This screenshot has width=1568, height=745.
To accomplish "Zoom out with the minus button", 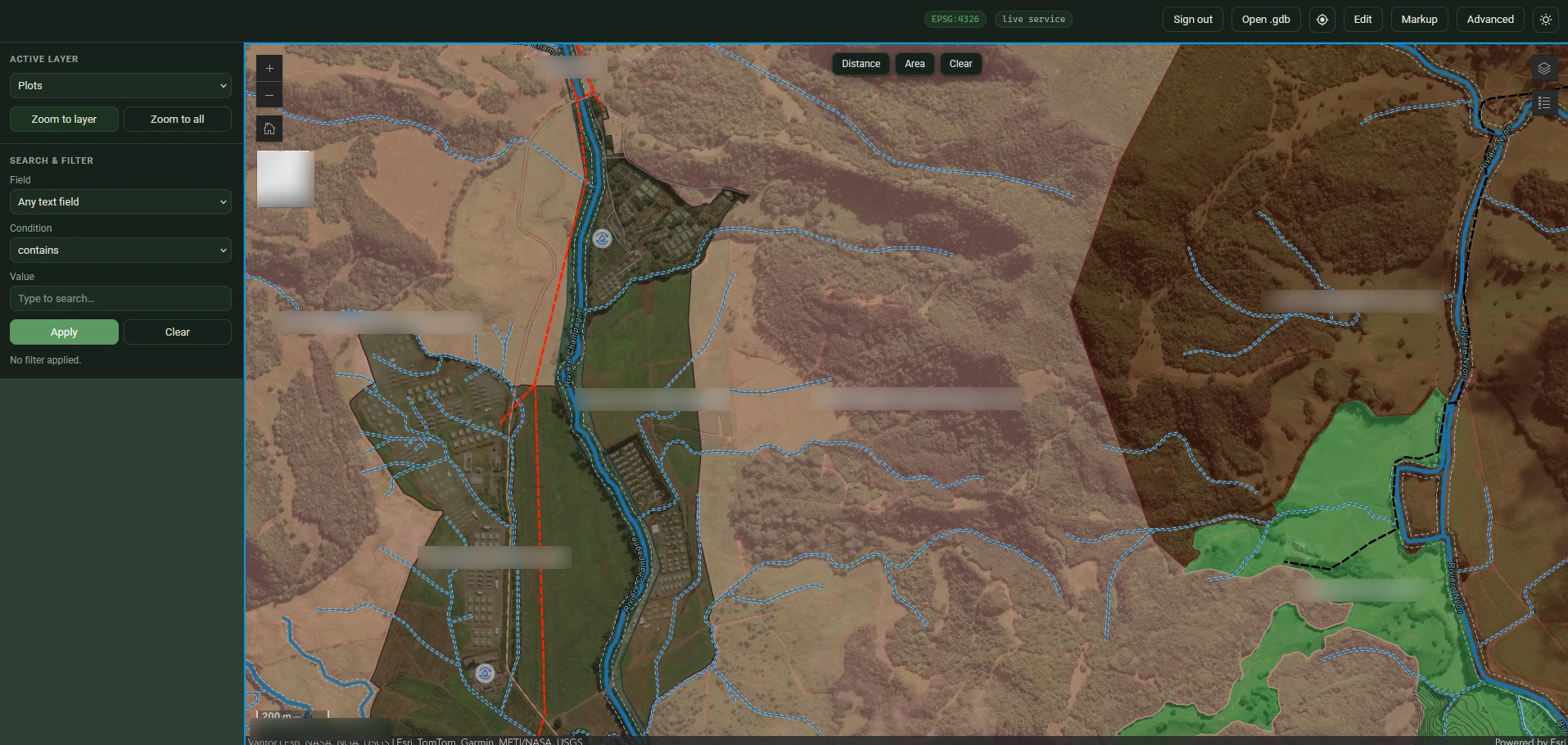I will [269, 95].
